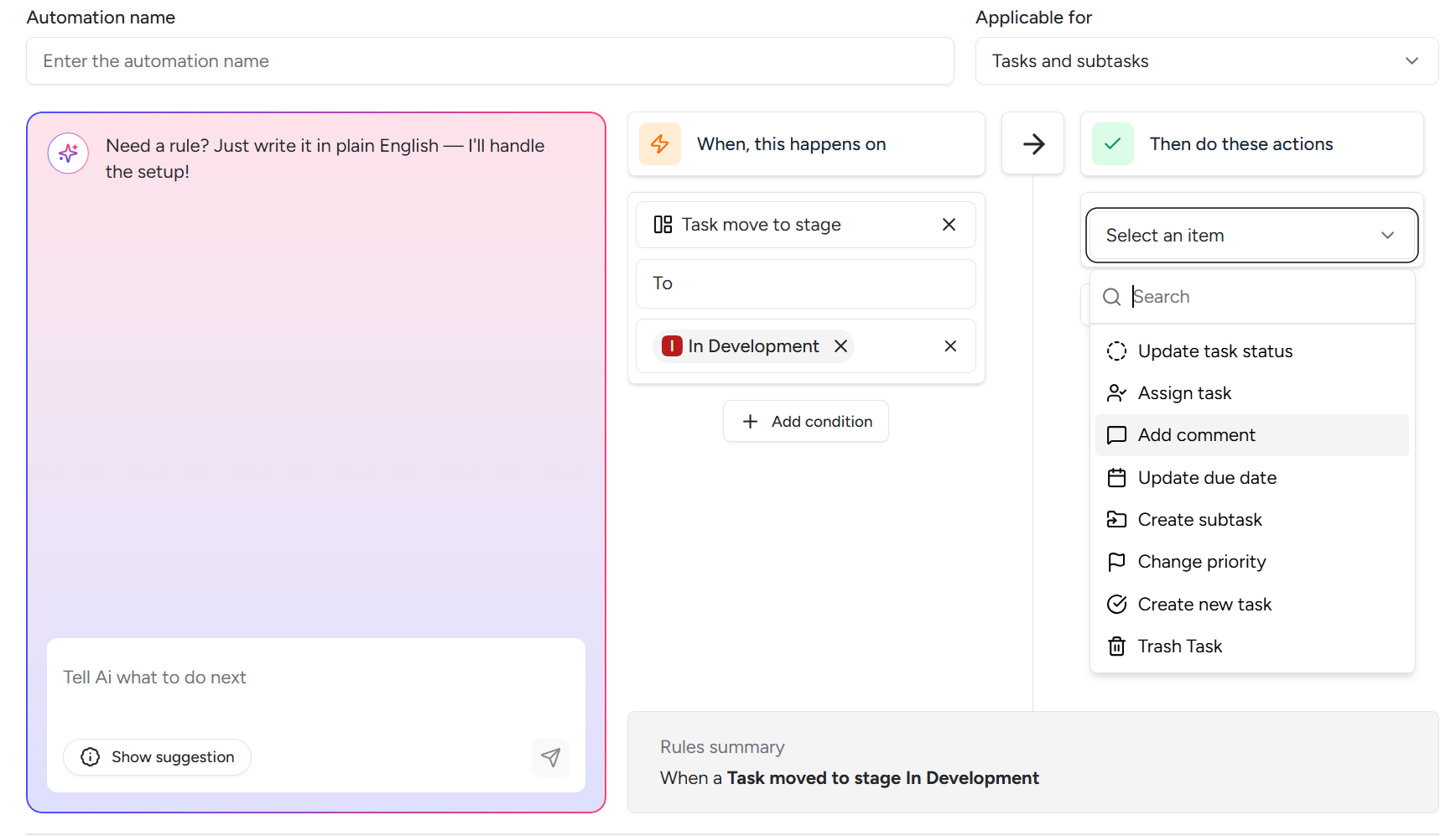Choose the Trash Task action
Screen dimensions: 1456x836
tap(1179, 646)
